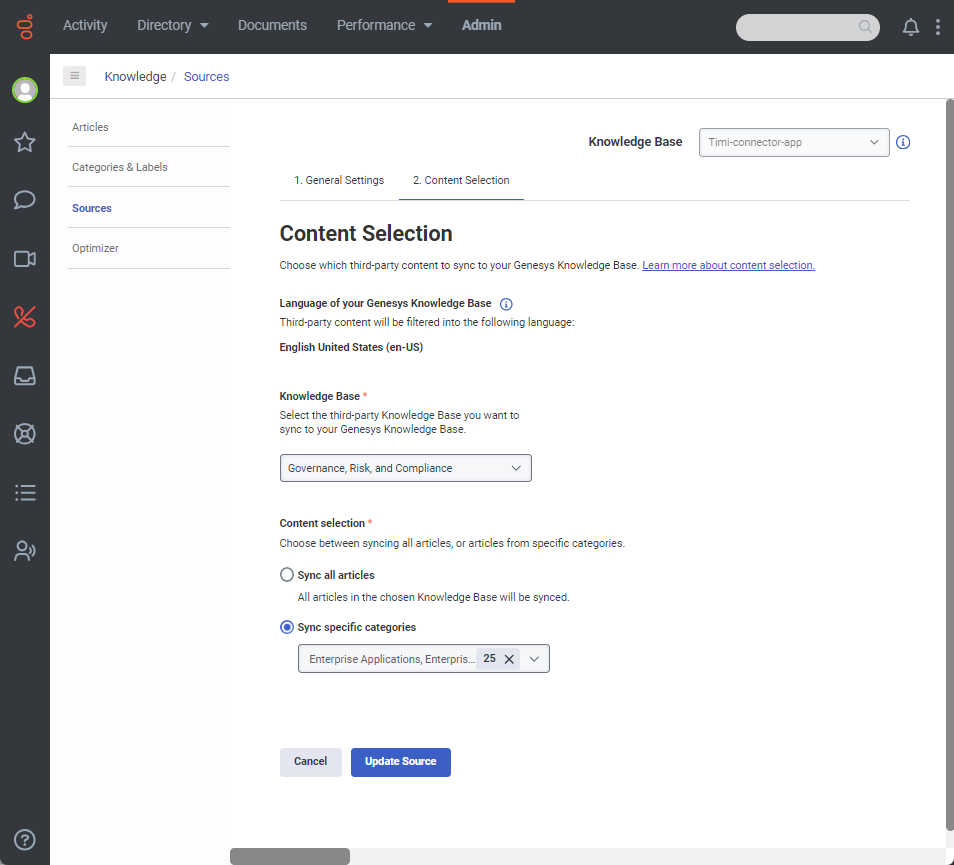Open Governance, Risk, and Compliance dropdown
The height and width of the screenshot is (865, 954).
405,468
